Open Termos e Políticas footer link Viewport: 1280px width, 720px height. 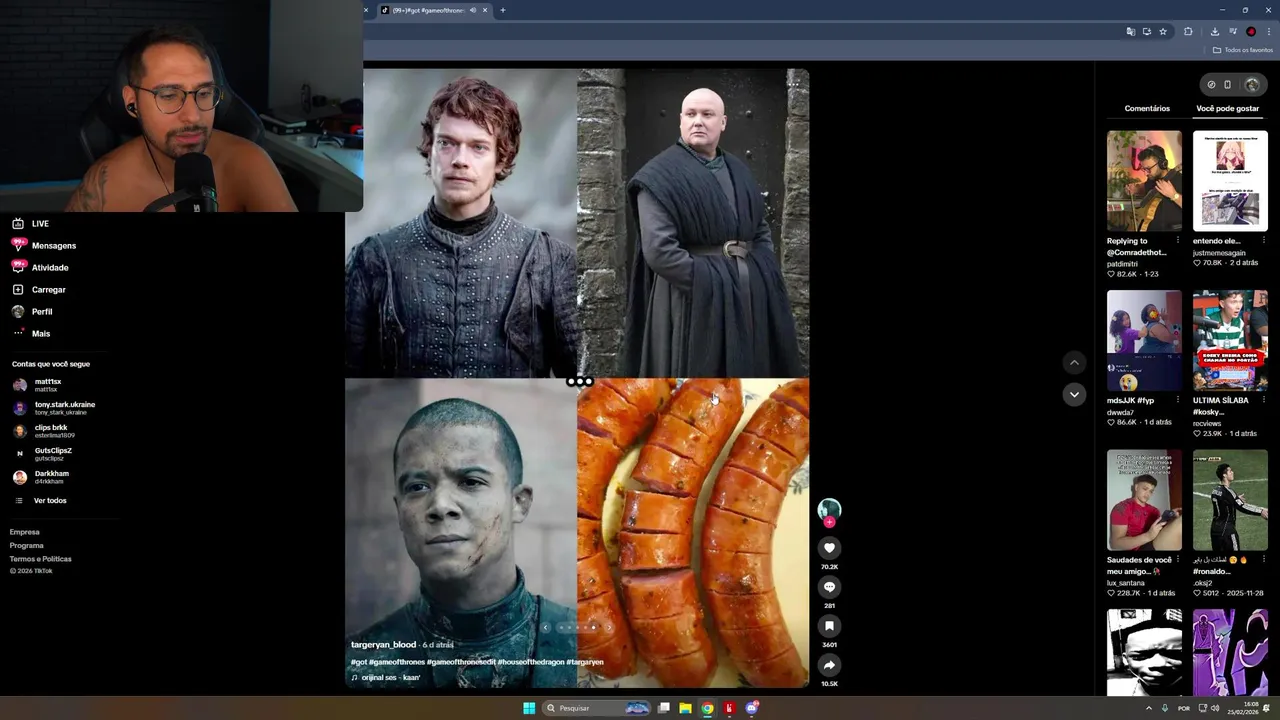click(41, 559)
